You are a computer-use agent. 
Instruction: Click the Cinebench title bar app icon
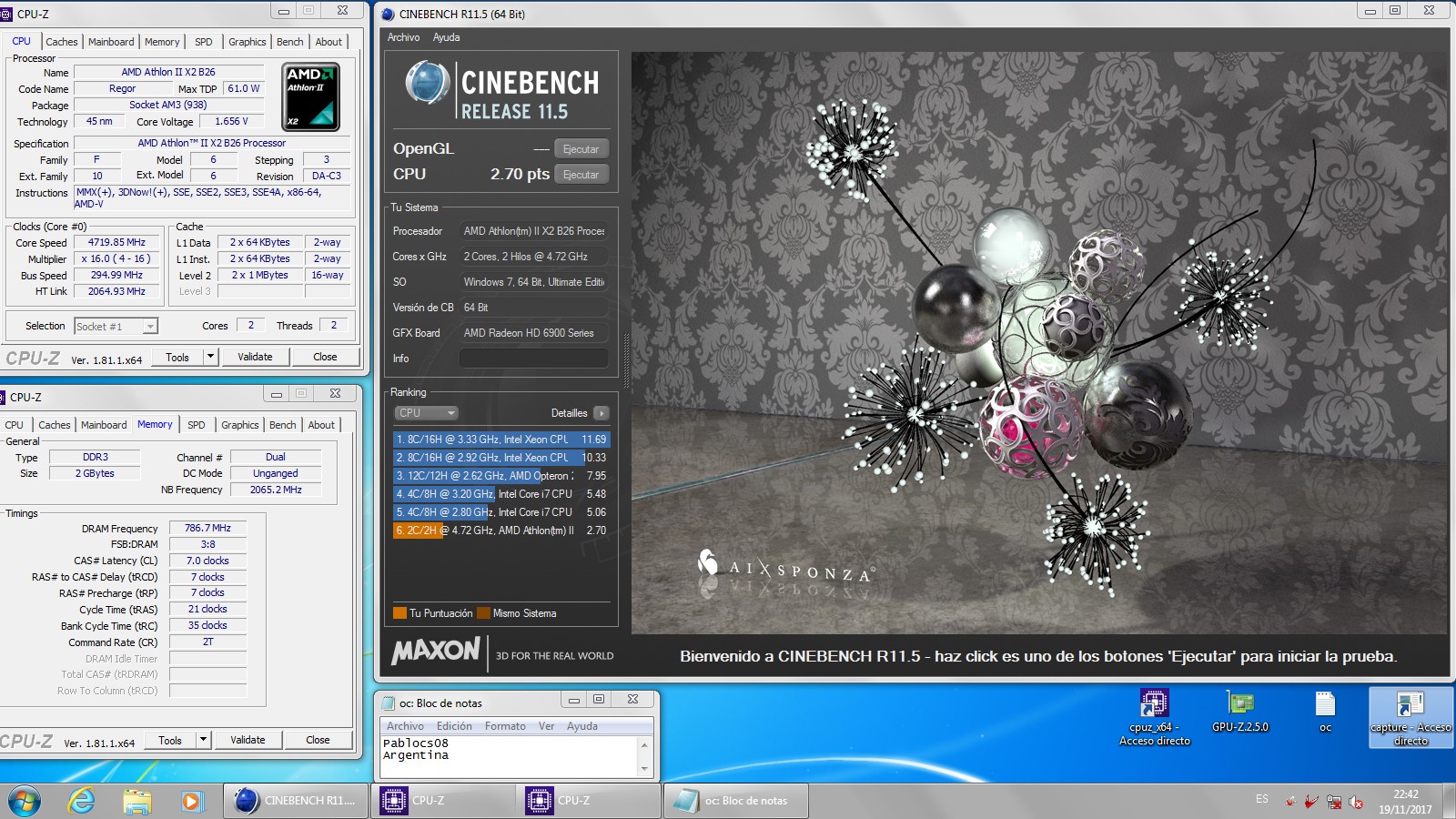[389, 14]
